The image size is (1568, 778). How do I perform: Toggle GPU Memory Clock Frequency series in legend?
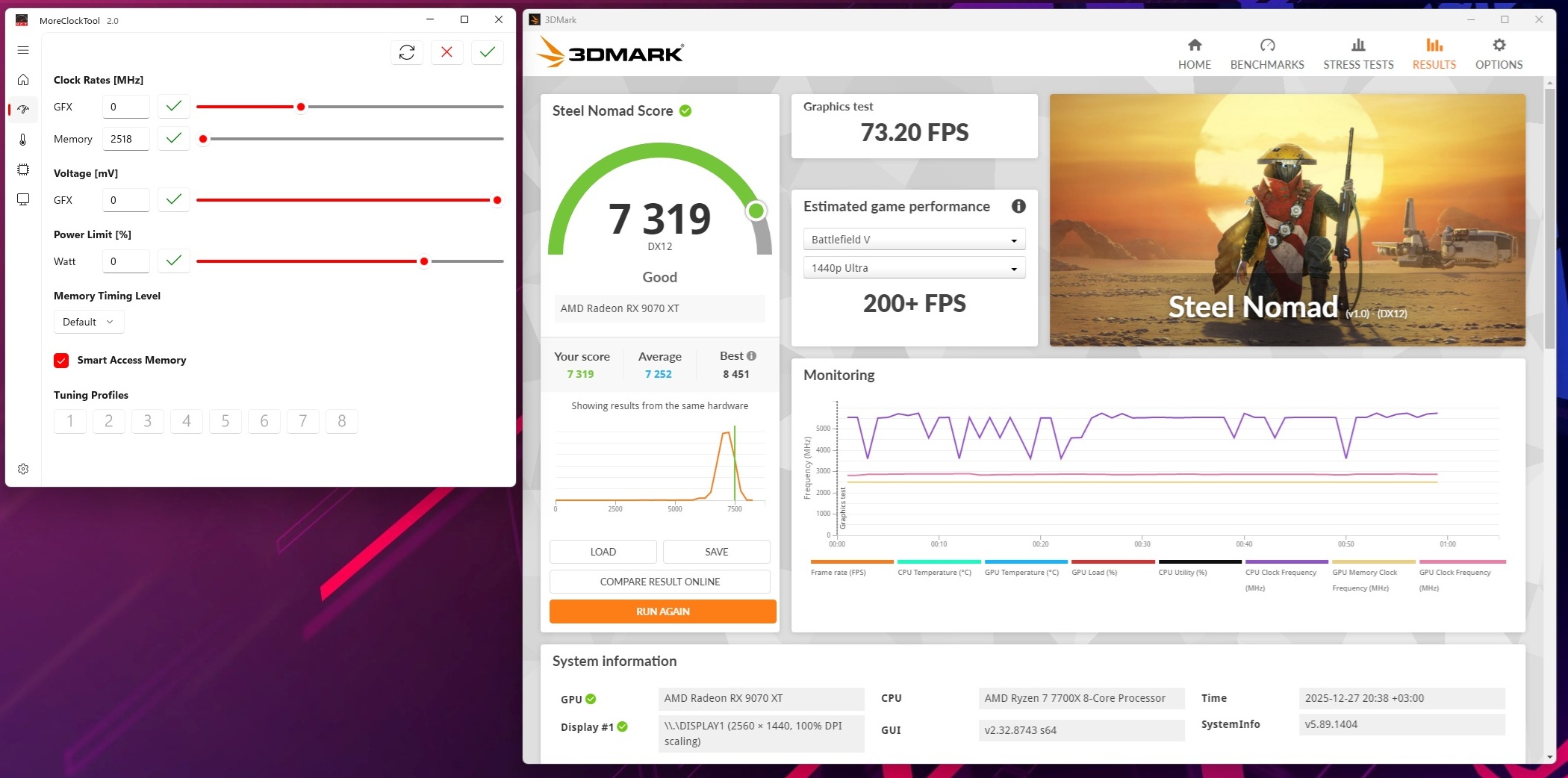pyautogui.click(x=1374, y=576)
